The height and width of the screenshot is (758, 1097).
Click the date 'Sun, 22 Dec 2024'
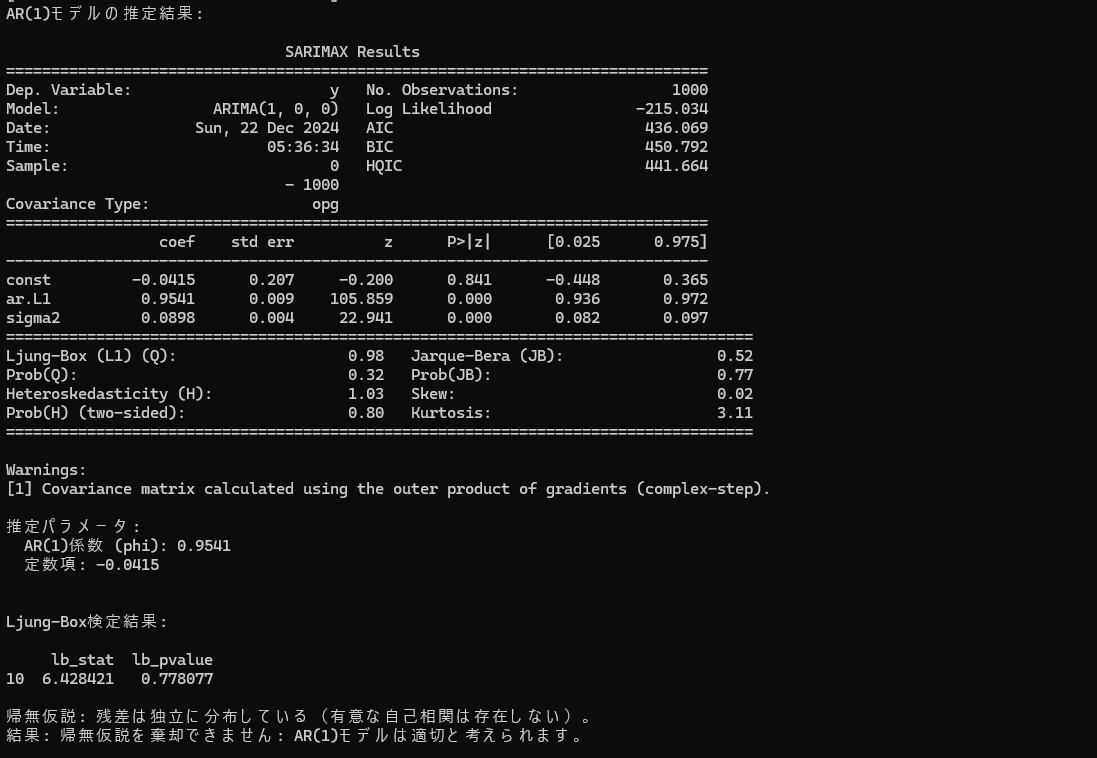[x=267, y=128]
